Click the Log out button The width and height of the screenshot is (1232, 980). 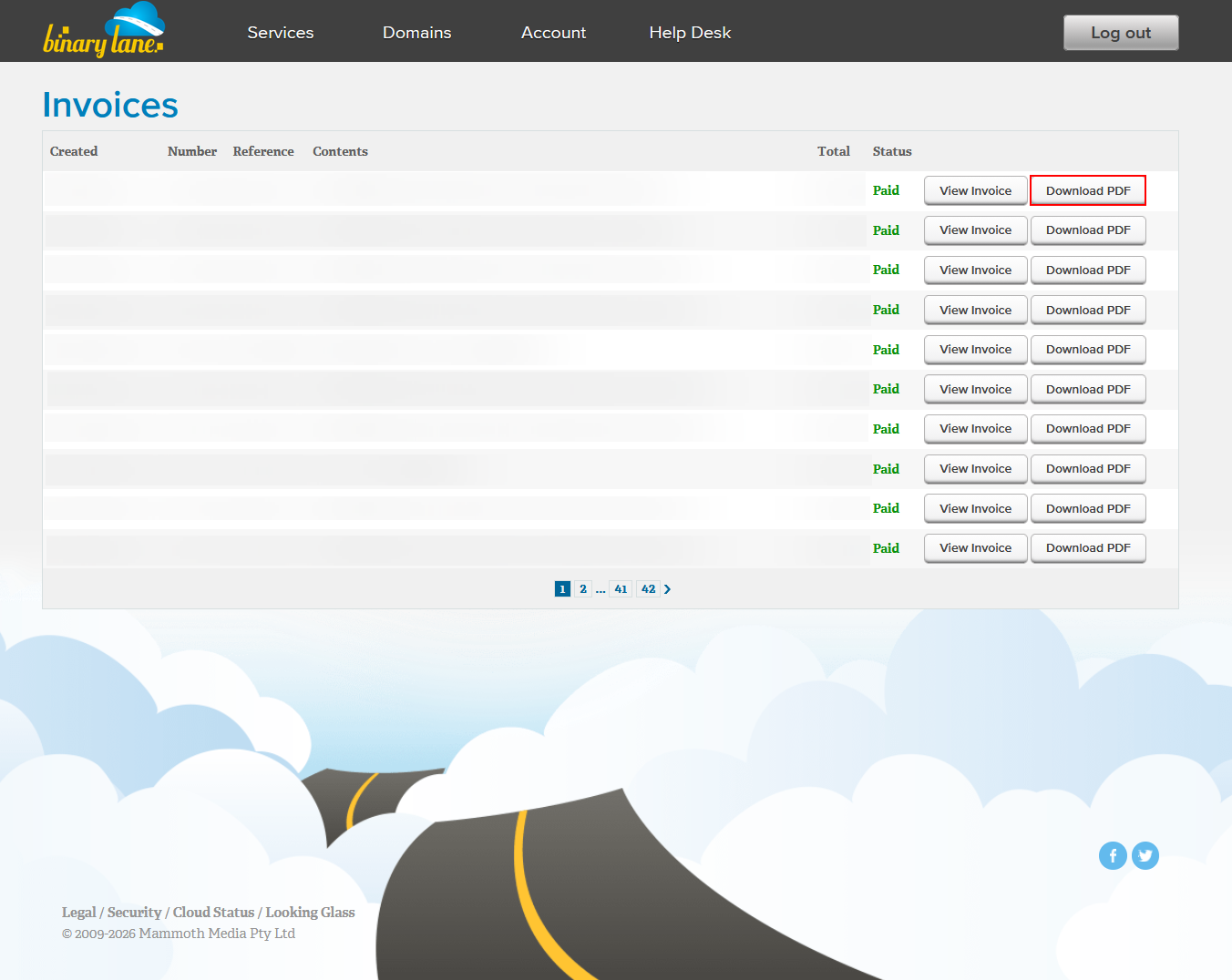click(1121, 33)
